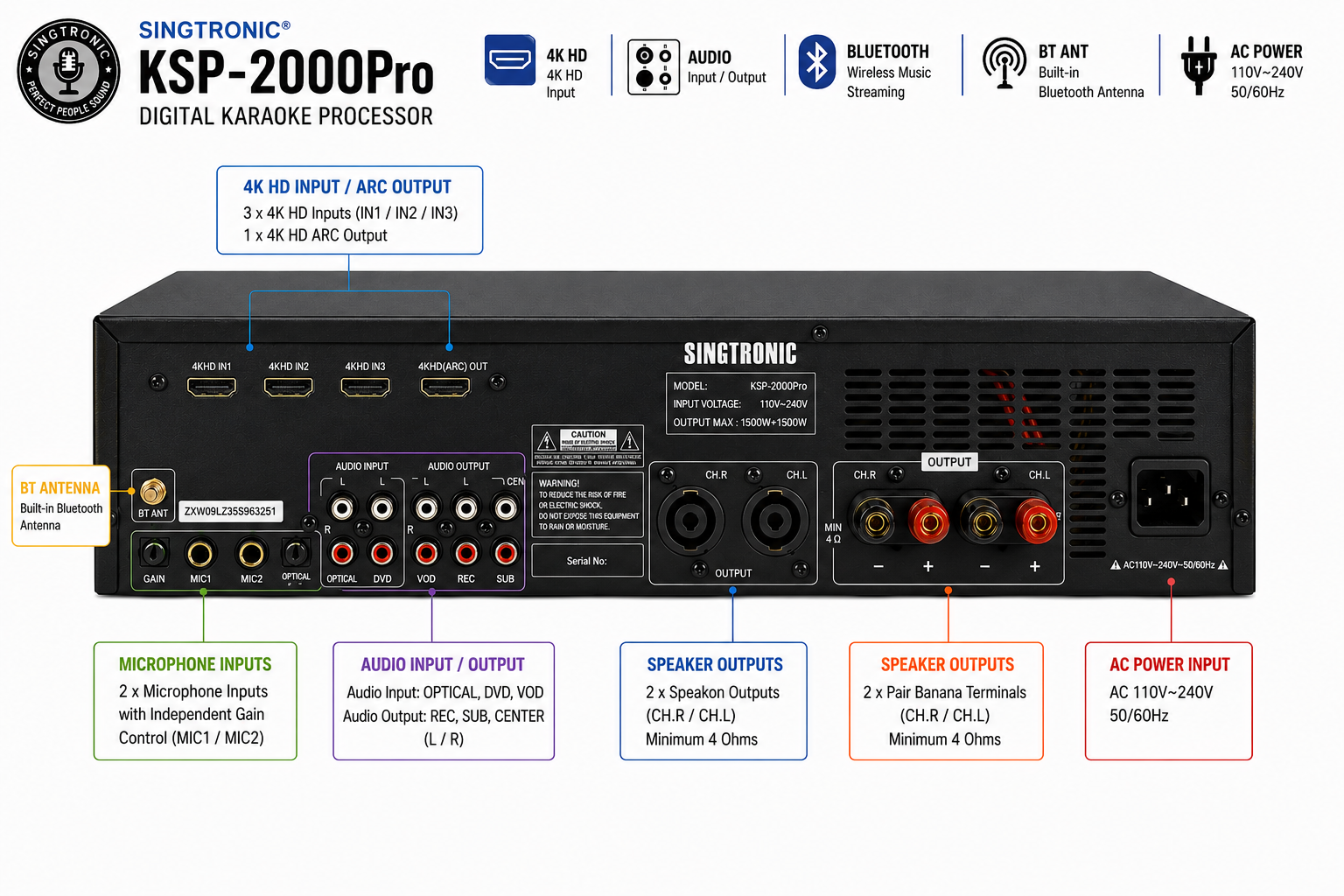
Task: Click the purple AUDIO INPUT / OUTPUT heading
Action: 443,665
